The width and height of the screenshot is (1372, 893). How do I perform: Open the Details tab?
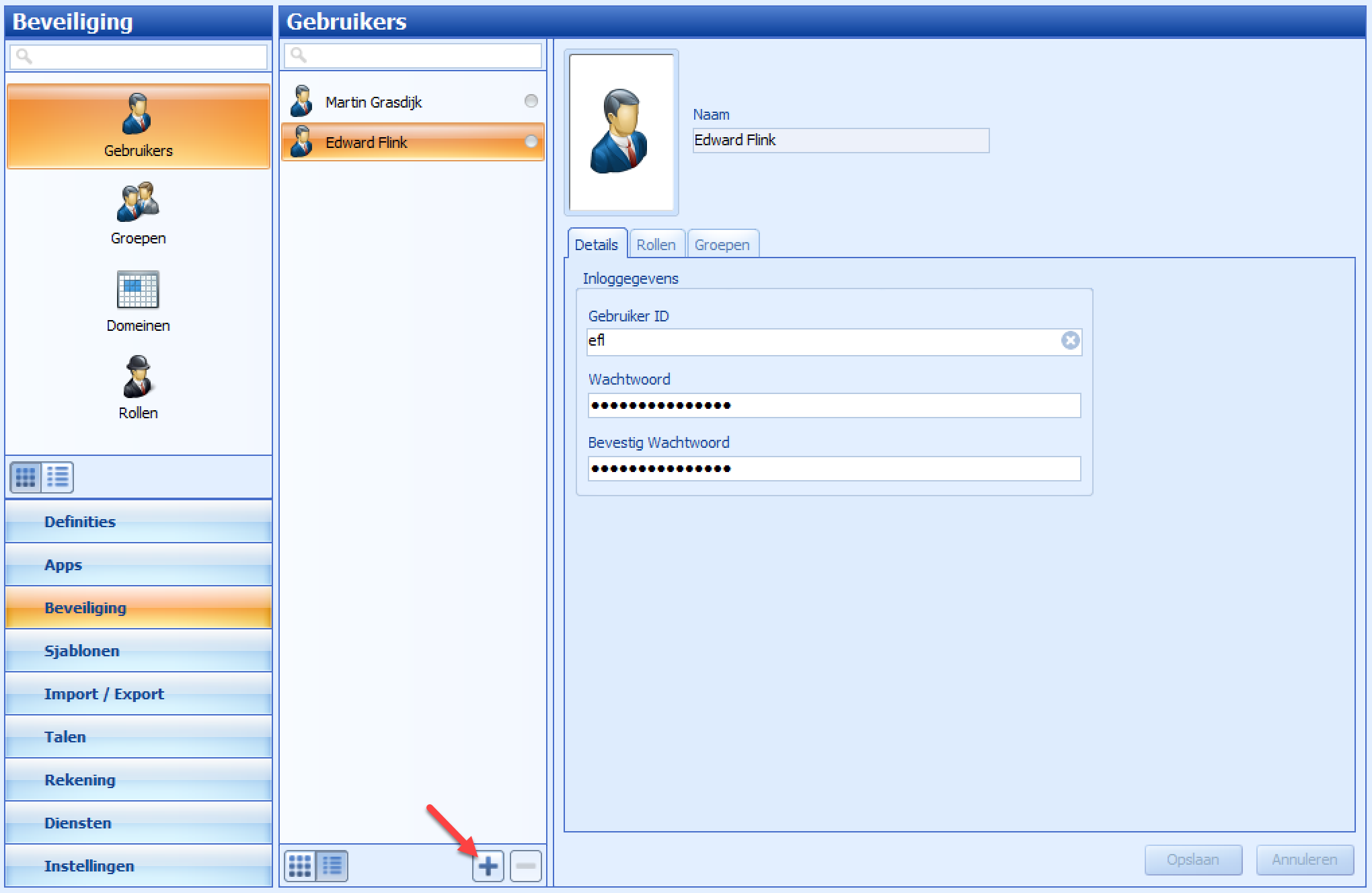(597, 244)
